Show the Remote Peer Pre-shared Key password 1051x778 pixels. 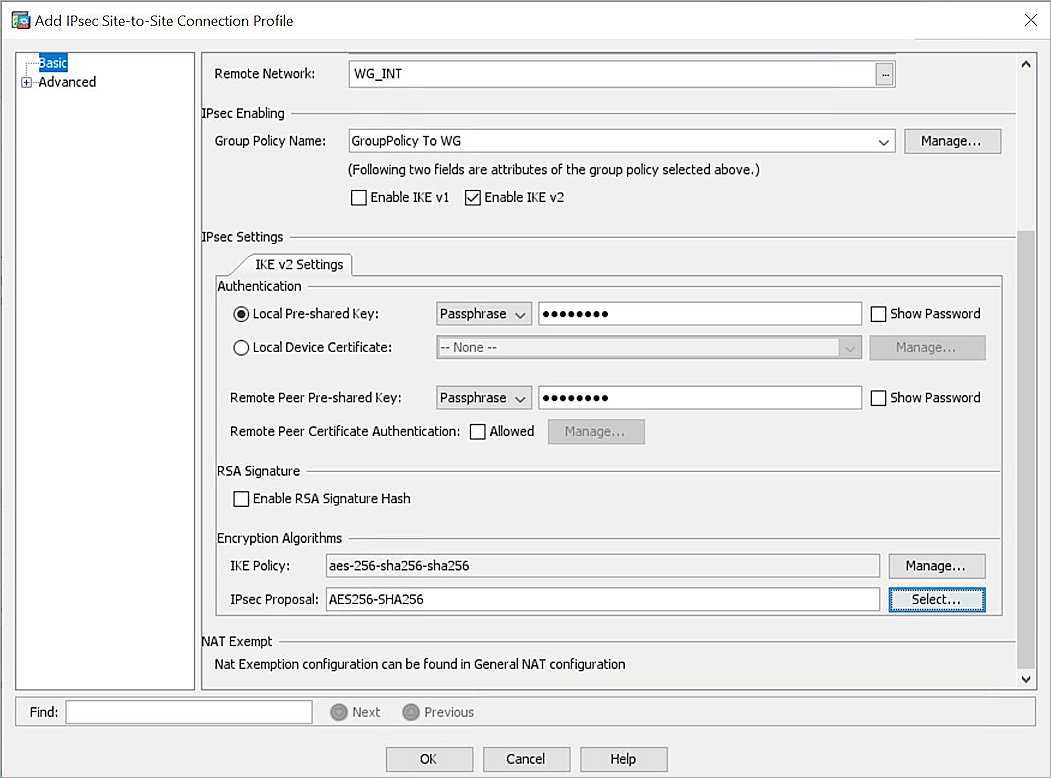878,397
